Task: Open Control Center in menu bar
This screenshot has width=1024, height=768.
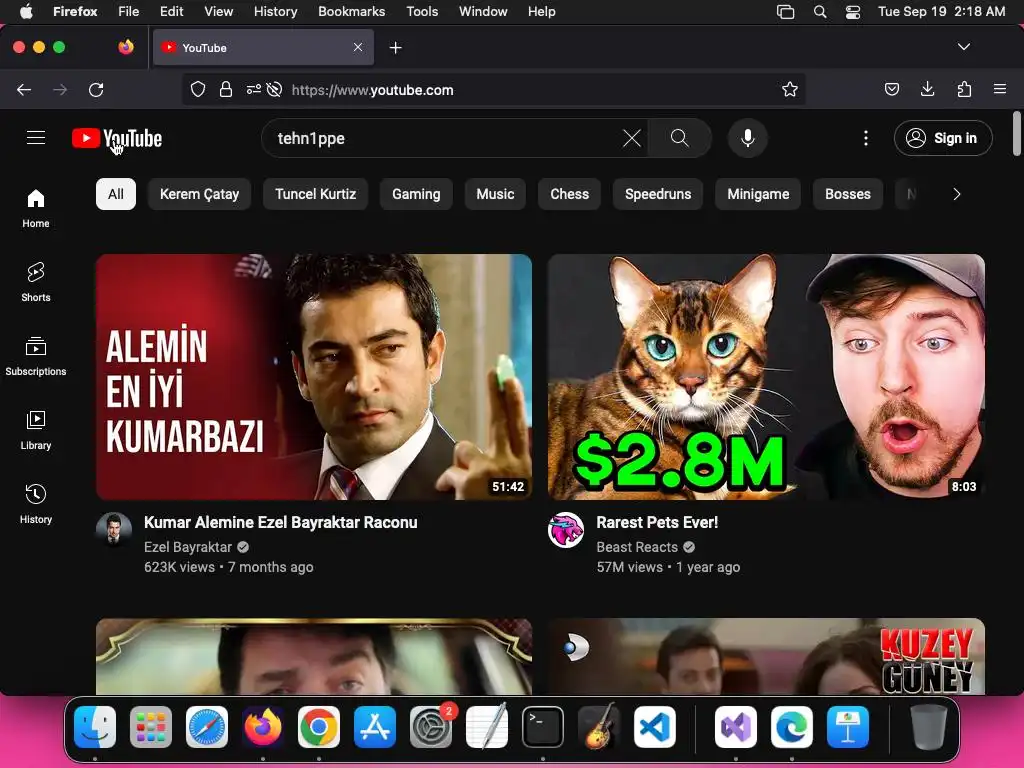Action: tap(852, 11)
